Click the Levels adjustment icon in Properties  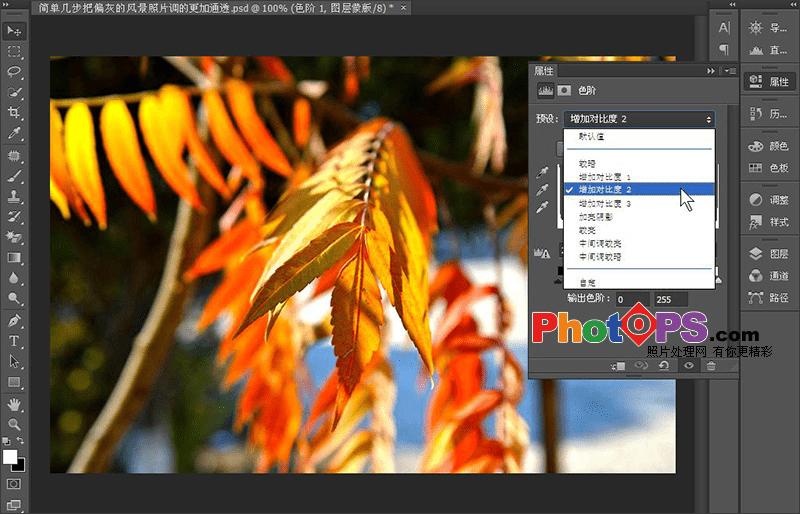coord(545,90)
